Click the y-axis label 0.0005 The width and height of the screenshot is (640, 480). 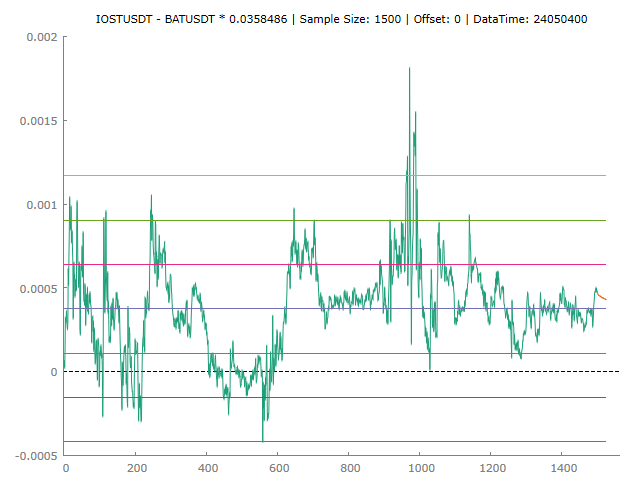click(38, 289)
